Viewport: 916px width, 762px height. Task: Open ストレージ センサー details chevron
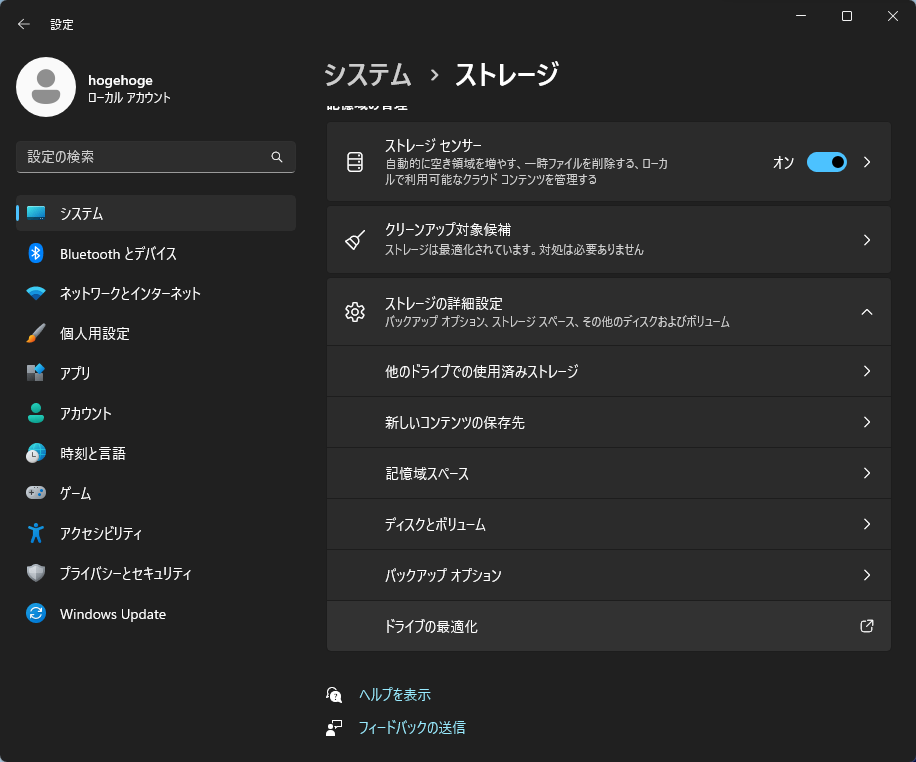[x=867, y=162]
